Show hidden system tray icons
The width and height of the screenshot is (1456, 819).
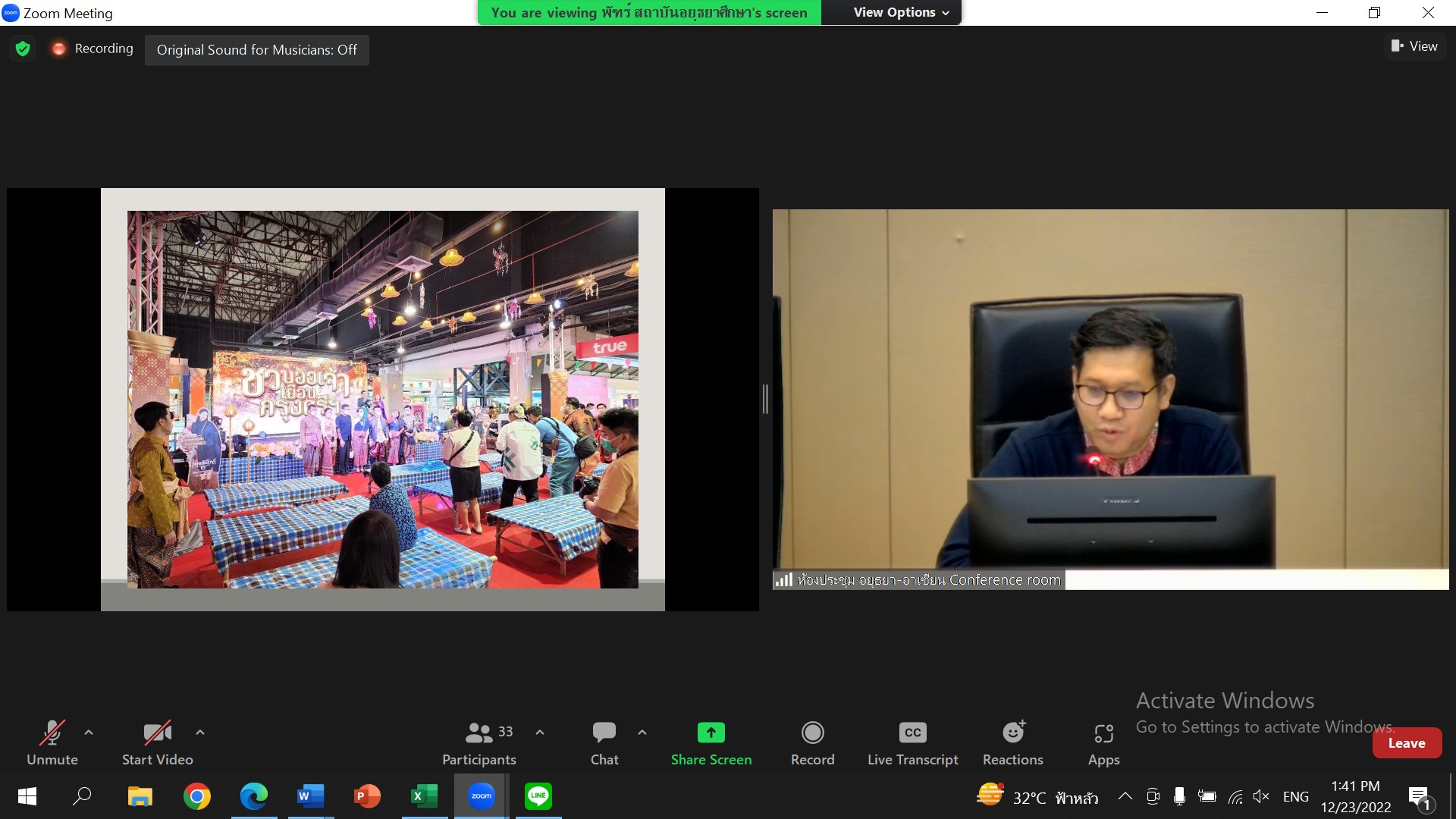tap(1125, 796)
